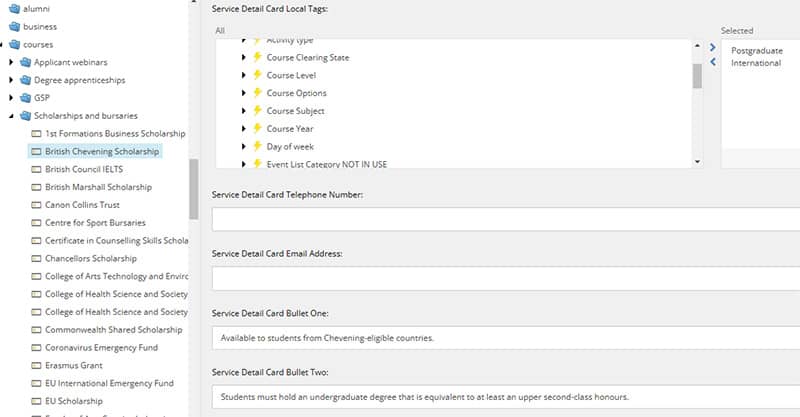Screen dimensions: 800x417
Task: Expand the Applicant webinars tree node
Action: click(11, 62)
